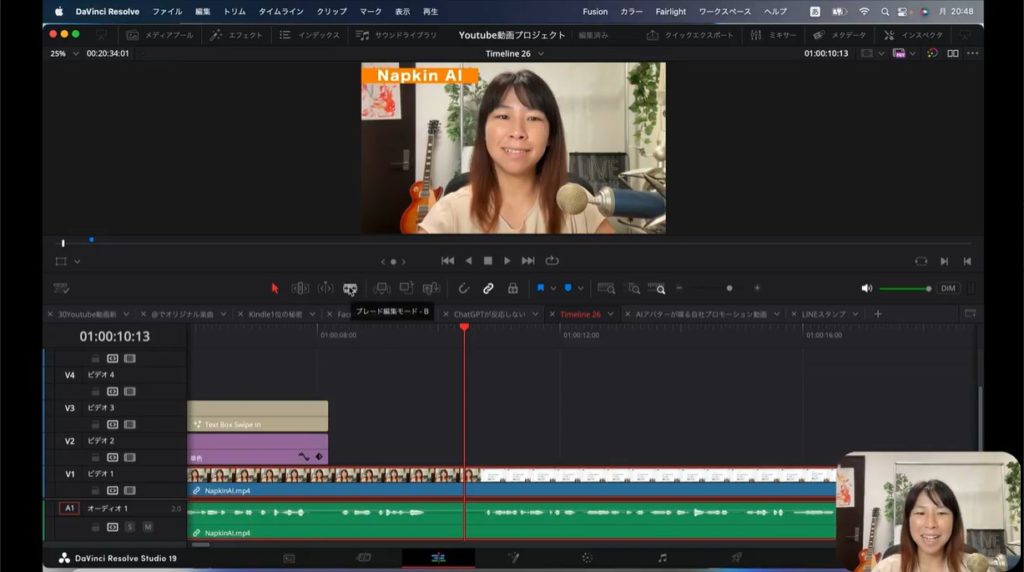
Task: Adjust the green volume slider
Action: [x=904, y=288]
